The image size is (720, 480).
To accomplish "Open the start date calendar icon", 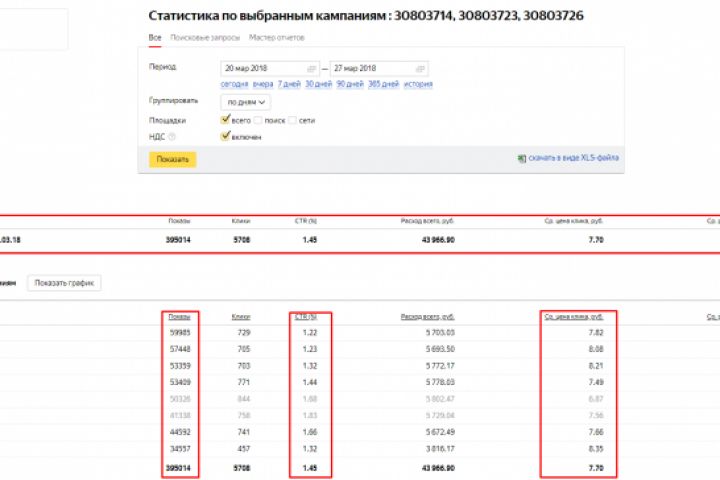I will (311, 69).
